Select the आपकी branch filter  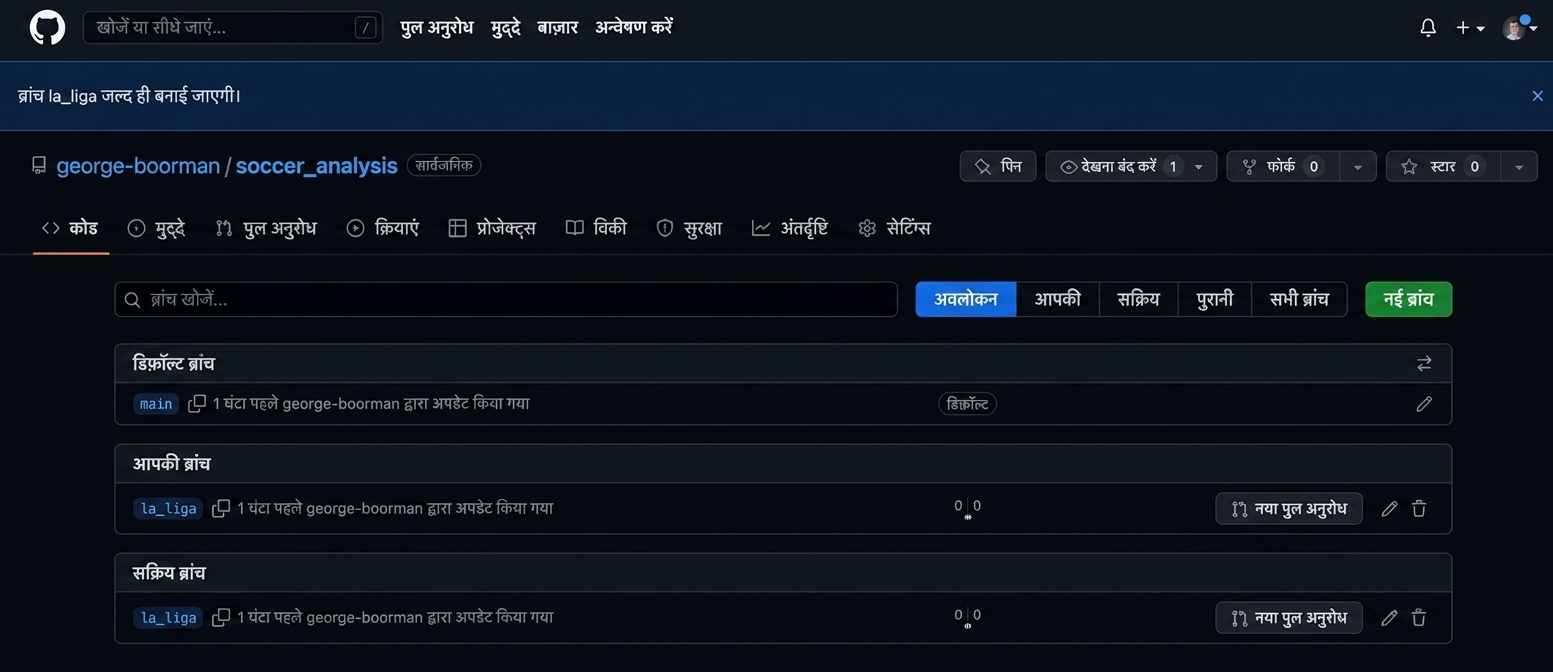pyautogui.click(x=1058, y=300)
